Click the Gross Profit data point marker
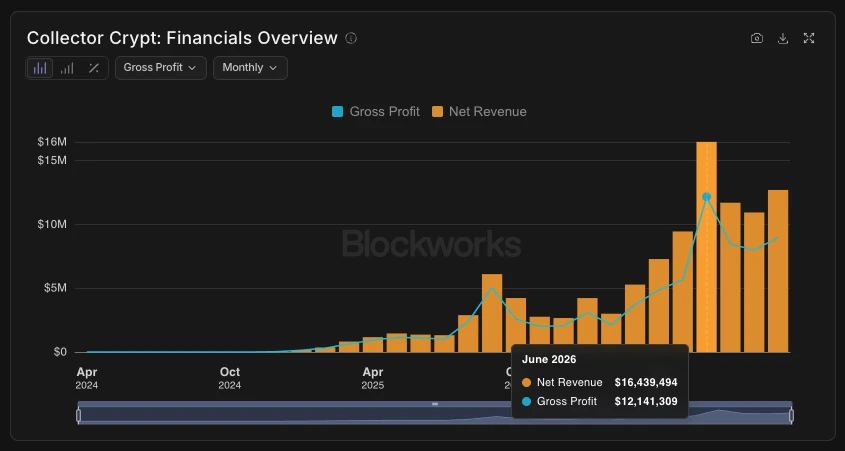This screenshot has width=845, height=451. click(x=707, y=197)
